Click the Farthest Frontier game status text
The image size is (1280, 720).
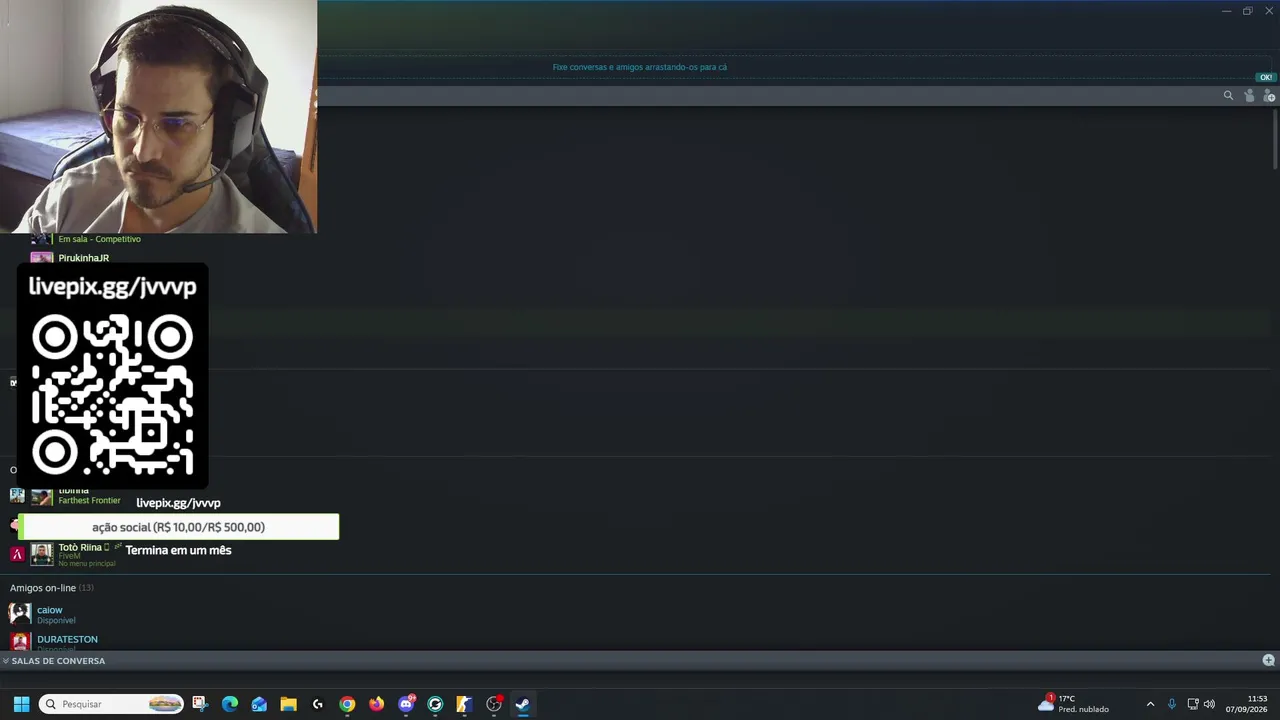(89, 500)
